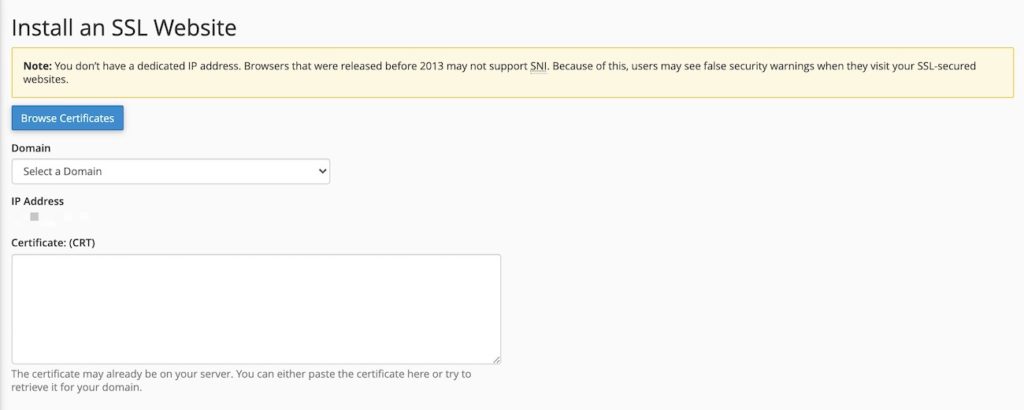
Task: Click the IP Address label
Action: [x=38, y=201]
